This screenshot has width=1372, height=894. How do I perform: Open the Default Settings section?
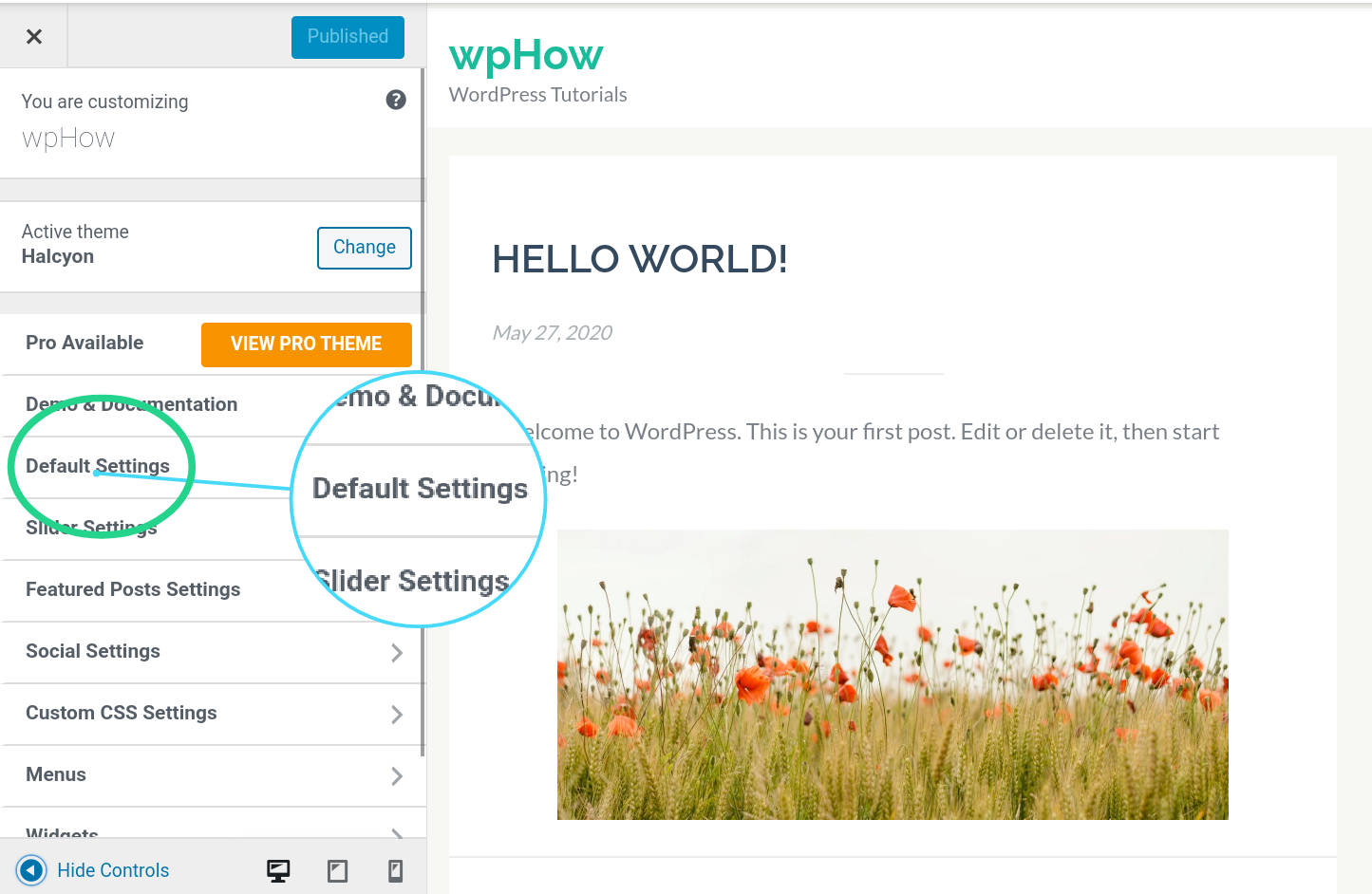click(98, 466)
